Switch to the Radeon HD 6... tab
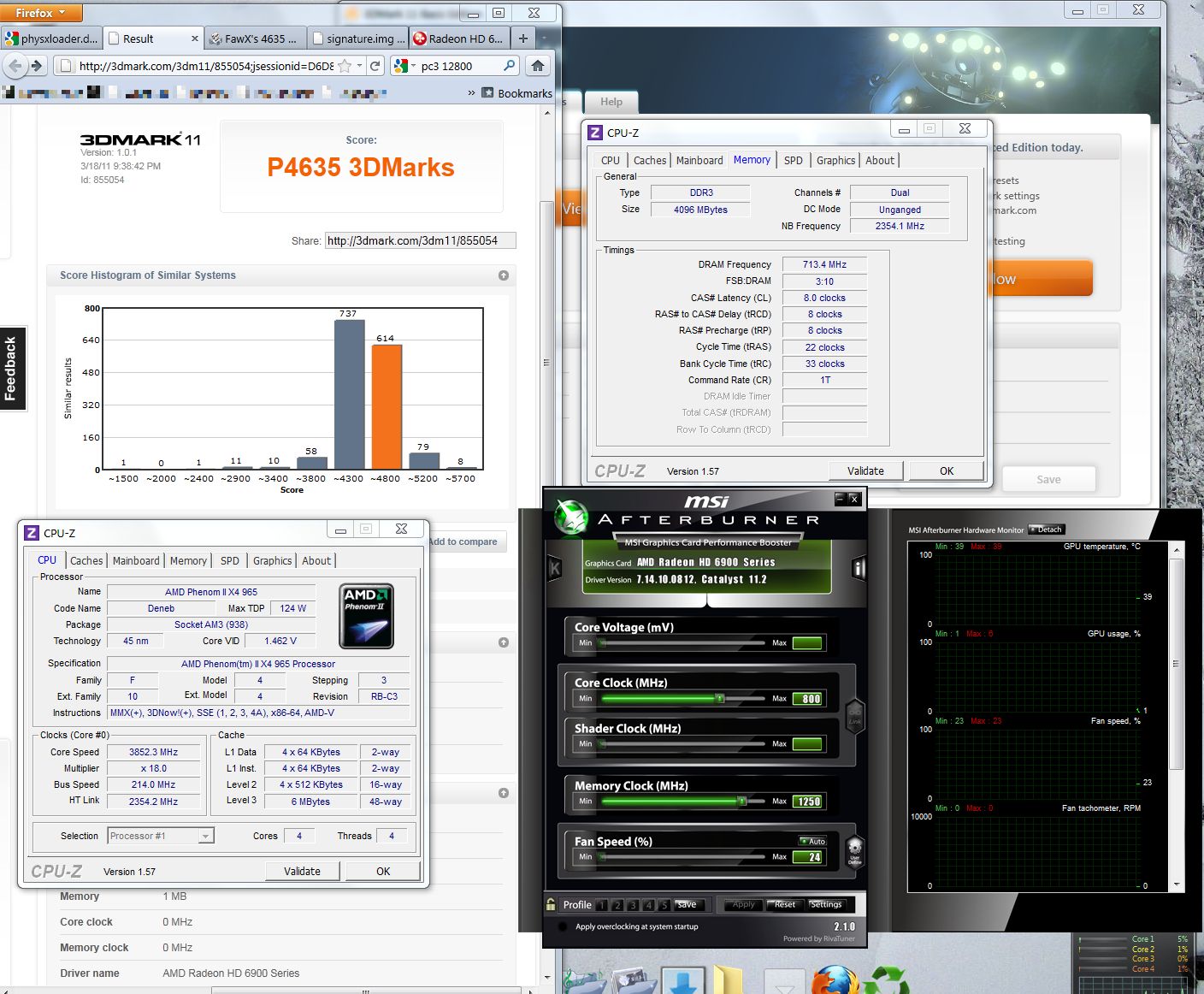 [x=460, y=38]
